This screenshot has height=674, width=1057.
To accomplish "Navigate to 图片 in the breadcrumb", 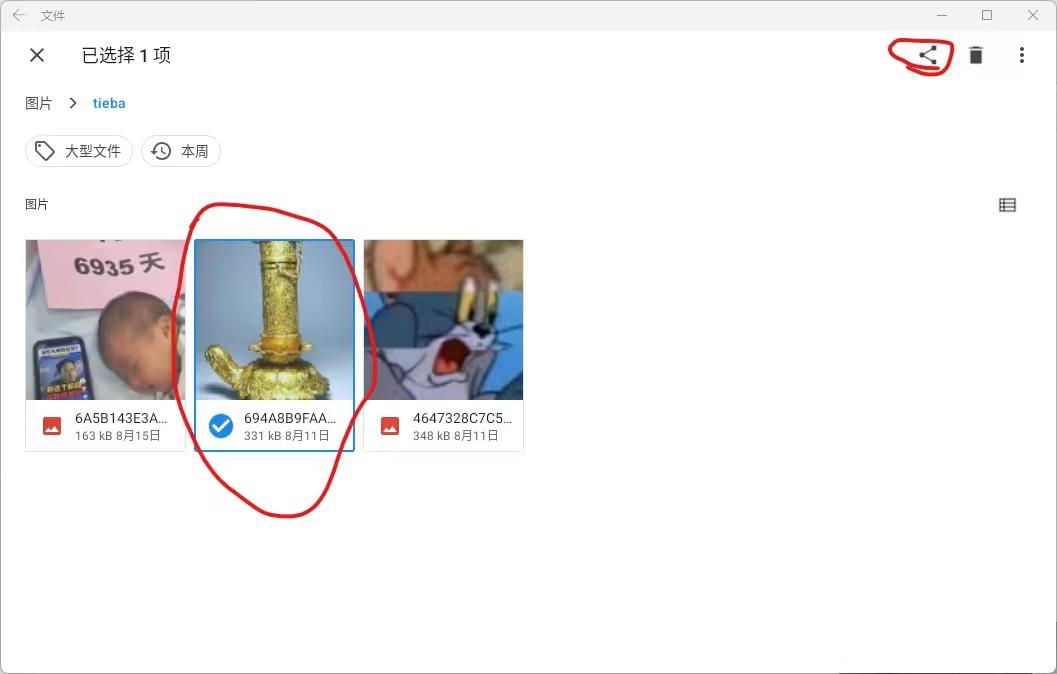I will coord(38,103).
